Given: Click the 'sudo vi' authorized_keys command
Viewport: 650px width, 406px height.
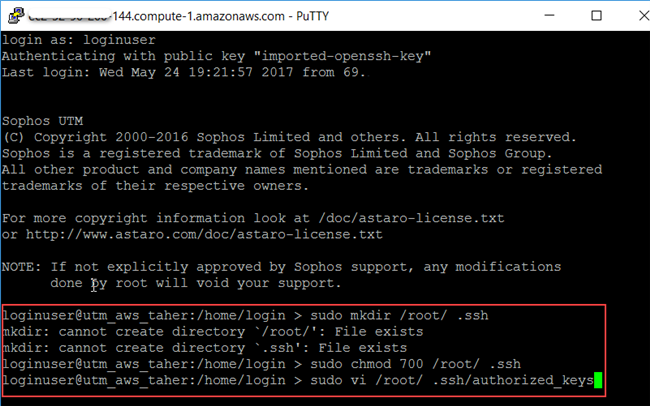Looking at the screenshot, I should 452,380.
